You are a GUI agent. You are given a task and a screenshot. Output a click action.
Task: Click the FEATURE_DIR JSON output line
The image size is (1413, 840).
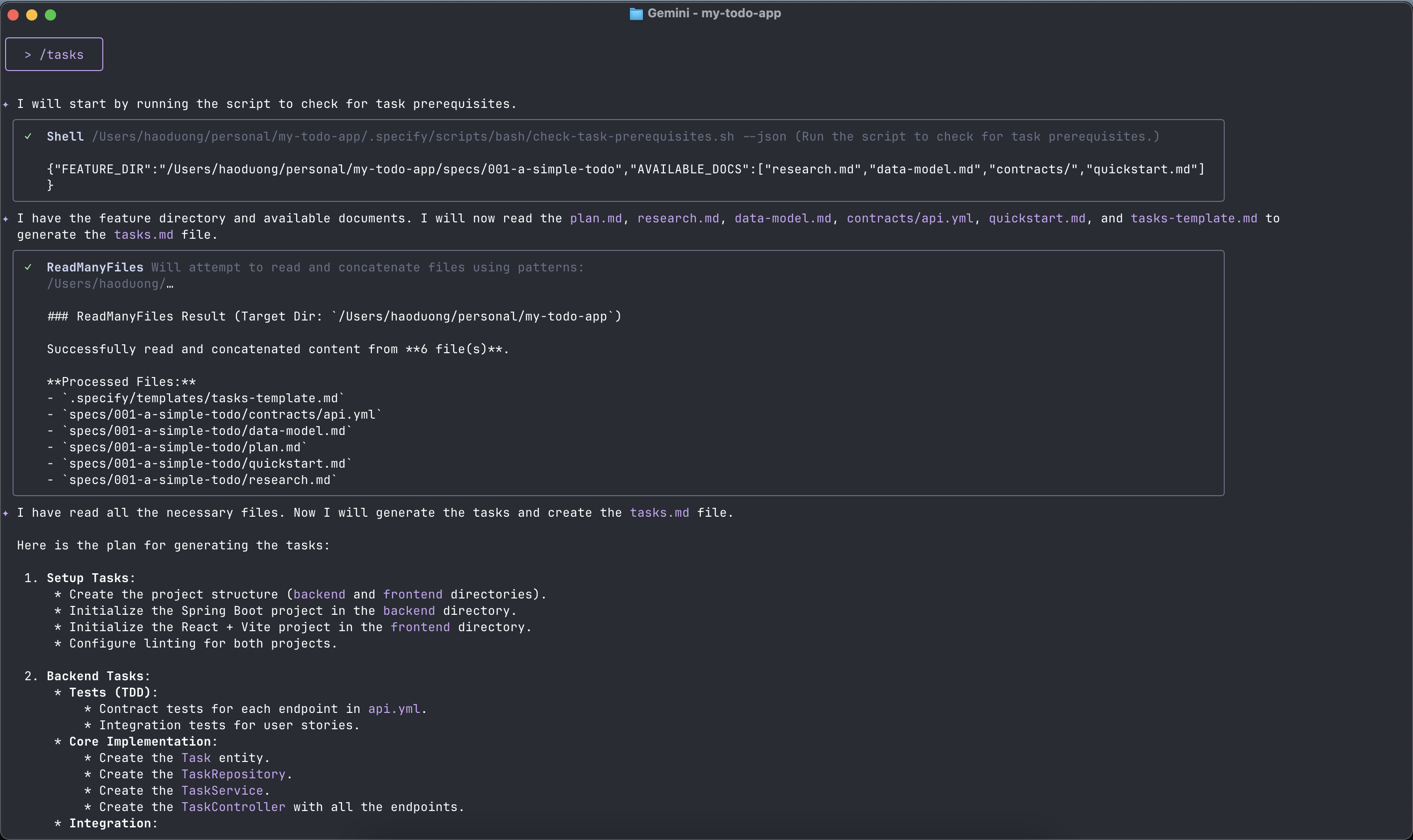pos(626,169)
